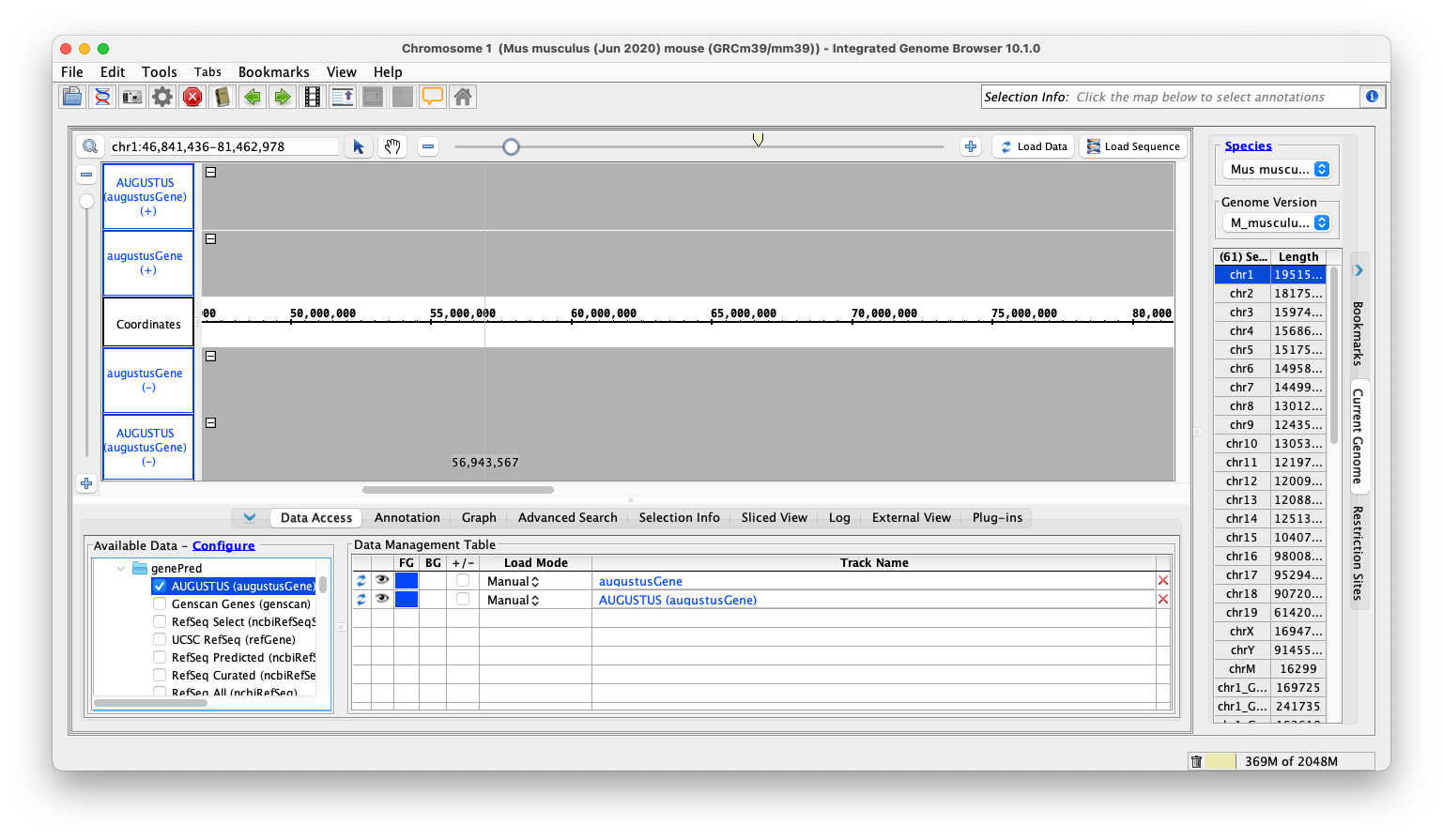Click the Load Data button
The height and width of the screenshot is (840, 1443).
(x=1033, y=146)
